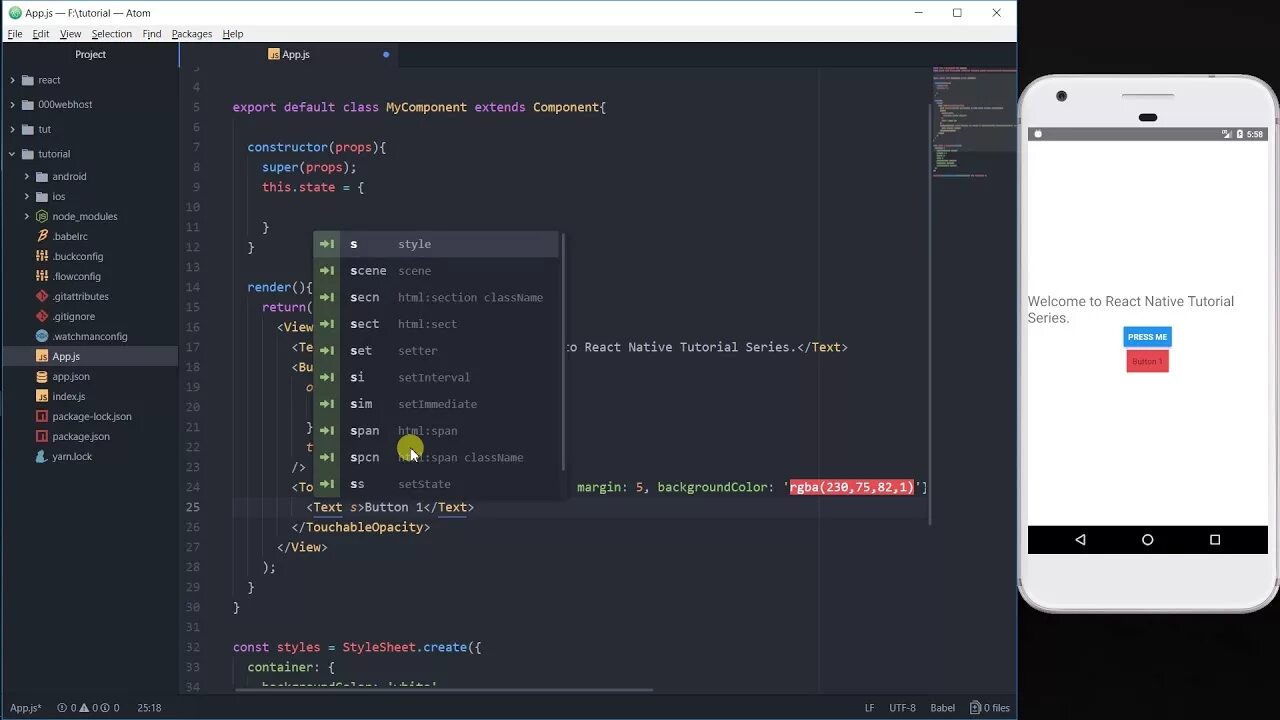Switch to the App.js editor tab
1280x720 pixels.
point(289,54)
